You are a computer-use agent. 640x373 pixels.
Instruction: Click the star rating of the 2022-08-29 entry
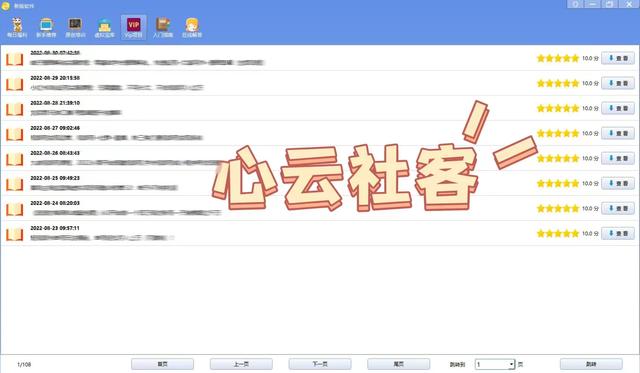(558, 83)
